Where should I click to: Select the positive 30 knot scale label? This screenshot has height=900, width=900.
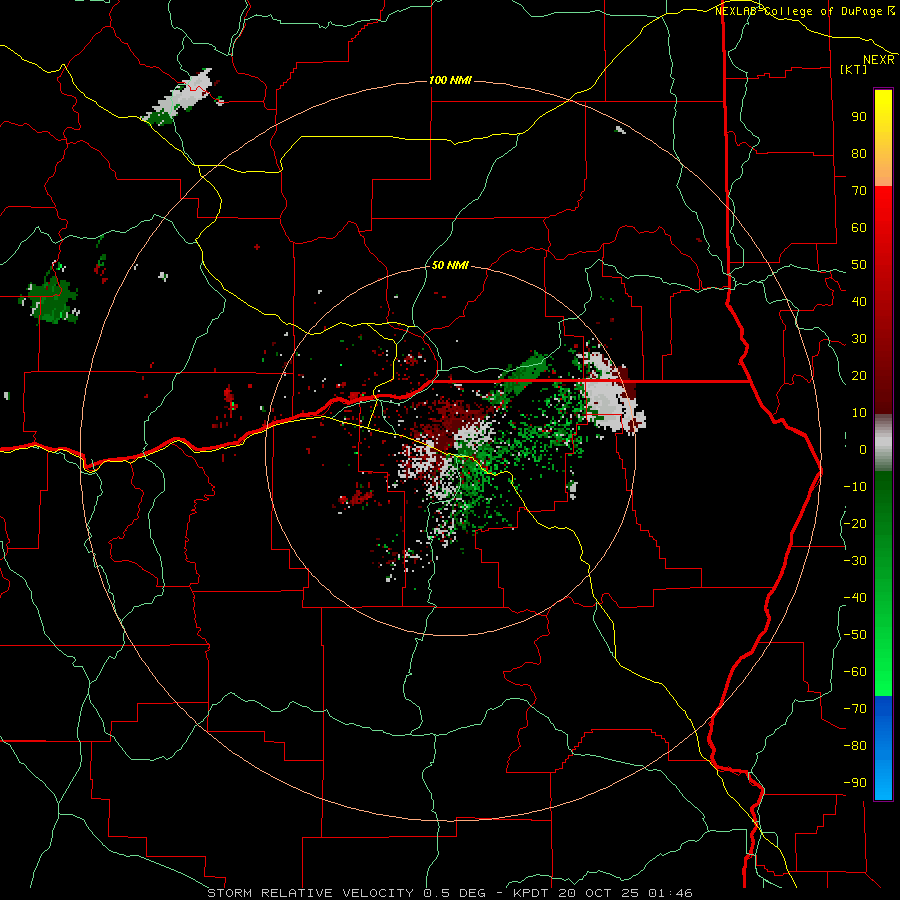pos(859,339)
